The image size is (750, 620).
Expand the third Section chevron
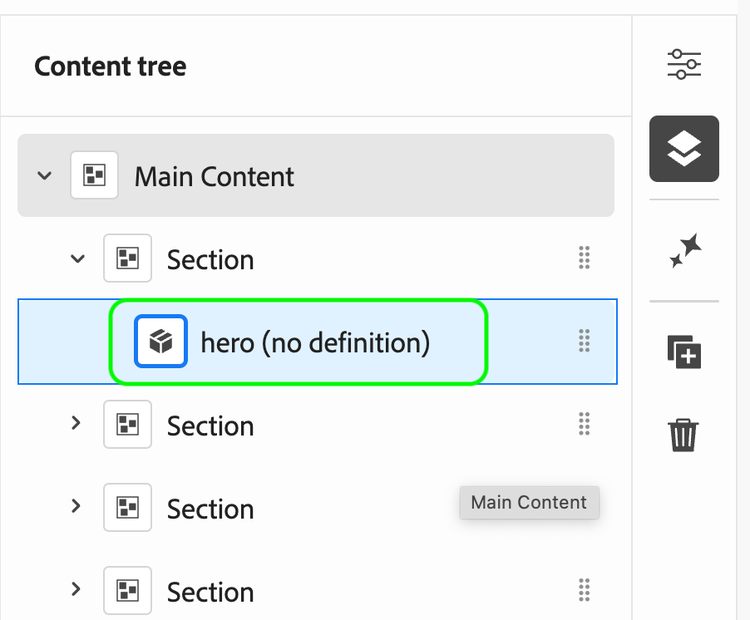pos(76,506)
